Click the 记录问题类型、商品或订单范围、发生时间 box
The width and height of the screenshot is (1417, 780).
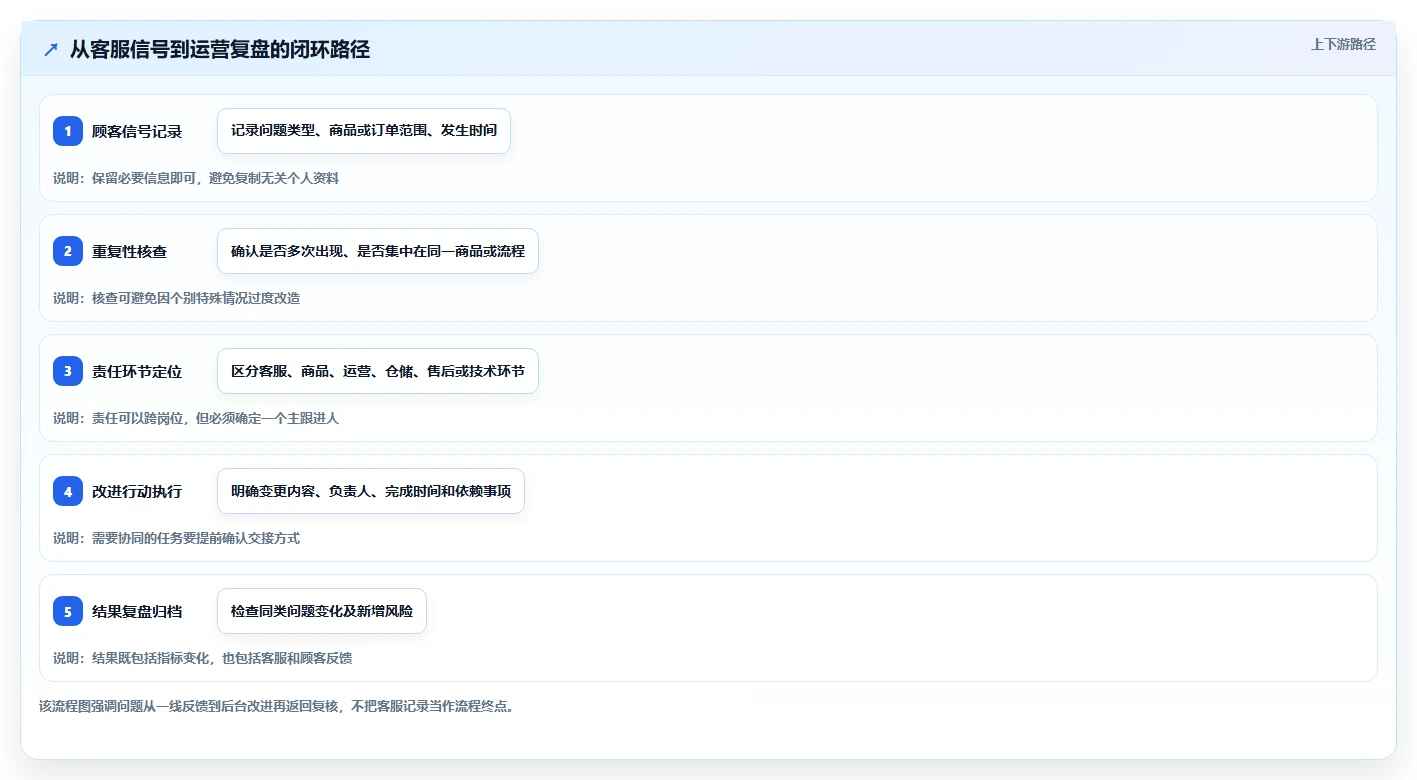pos(364,131)
